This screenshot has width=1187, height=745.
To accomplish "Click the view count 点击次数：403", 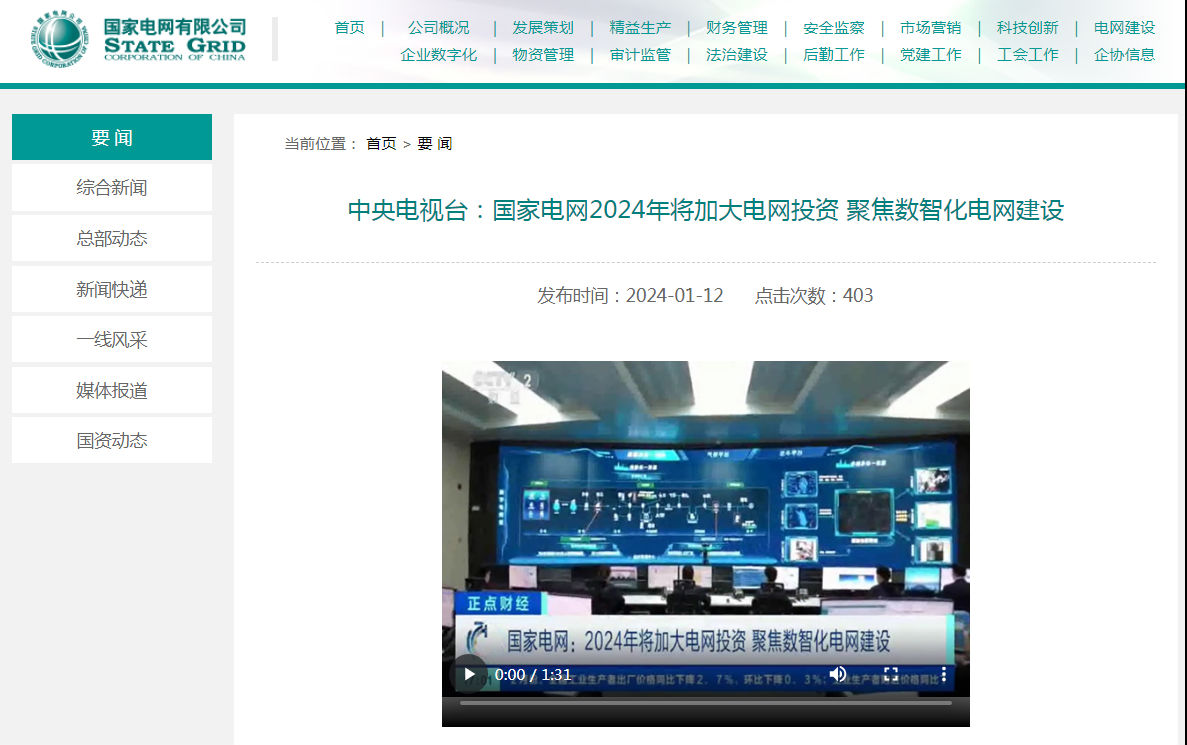I will click(x=814, y=295).
